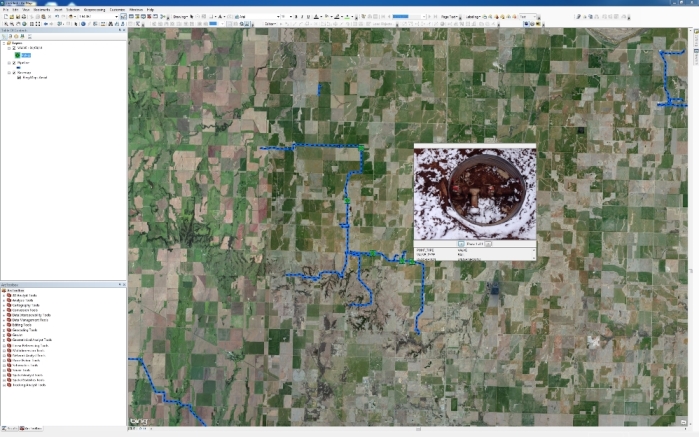699x437 pixels.
Task: Click the Cartography Tools toolbox
Action: (x=26, y=305)
